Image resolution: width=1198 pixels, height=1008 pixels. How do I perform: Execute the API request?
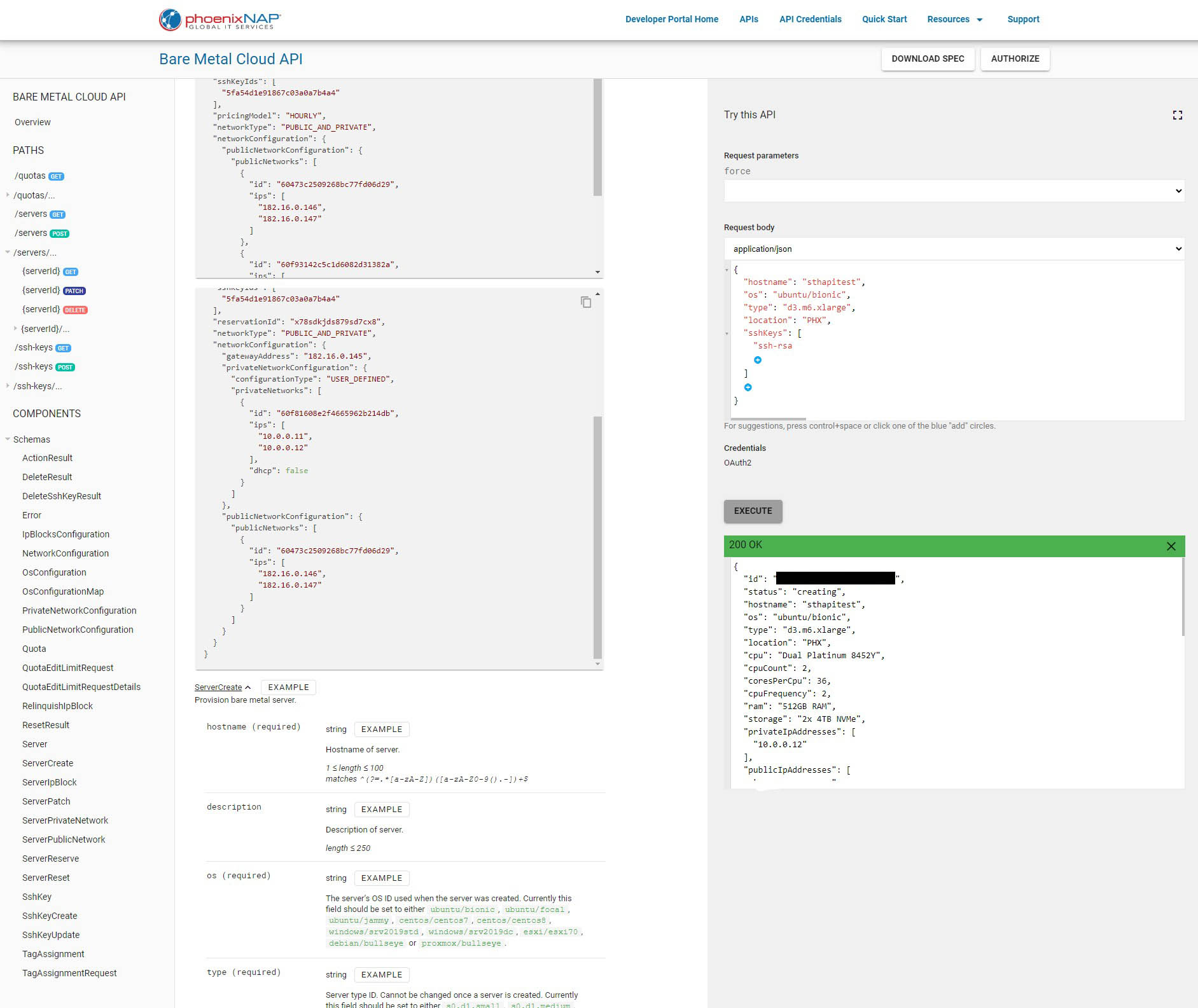click(x=753, y=511)
